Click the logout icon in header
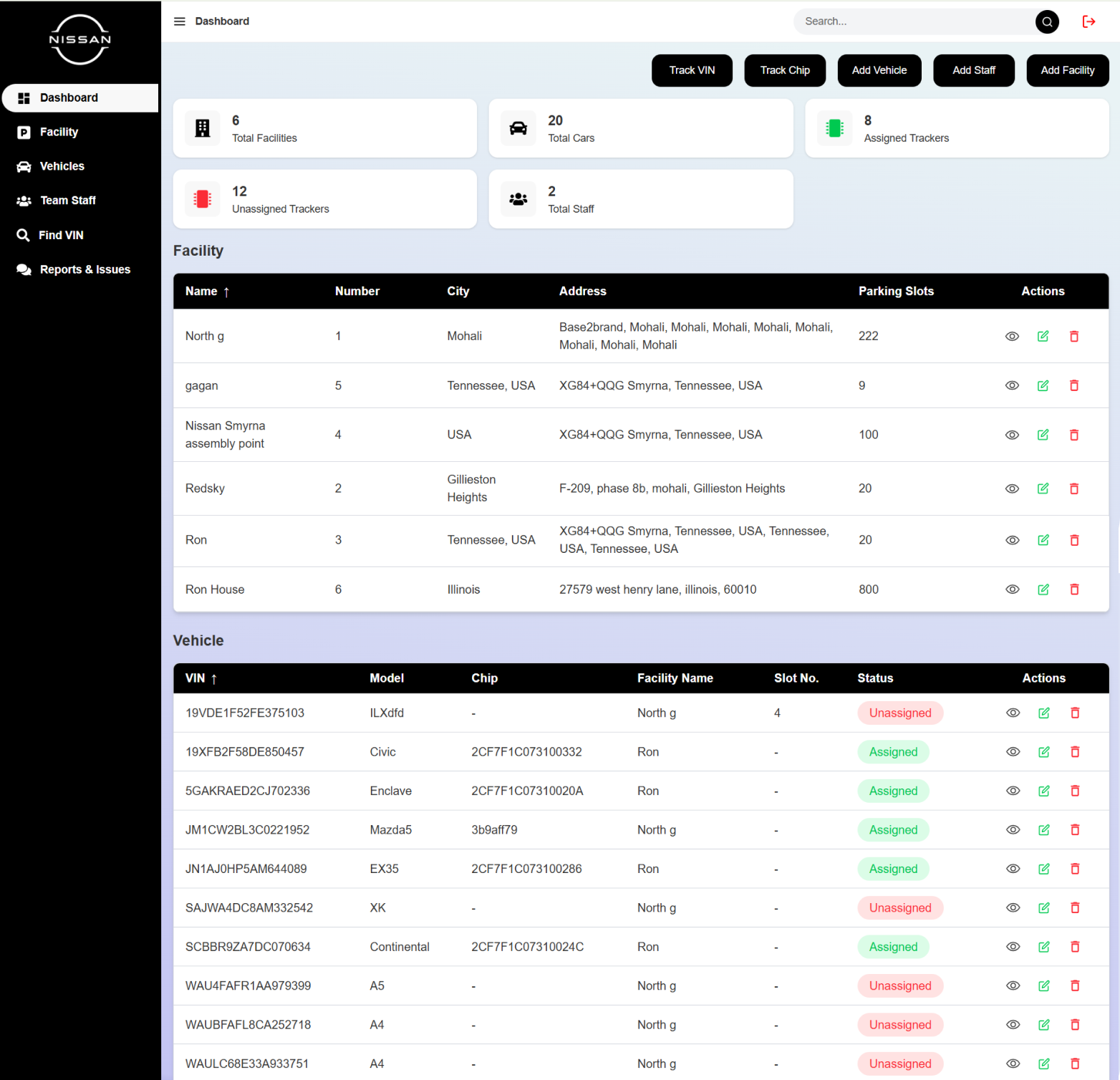 1088,21
